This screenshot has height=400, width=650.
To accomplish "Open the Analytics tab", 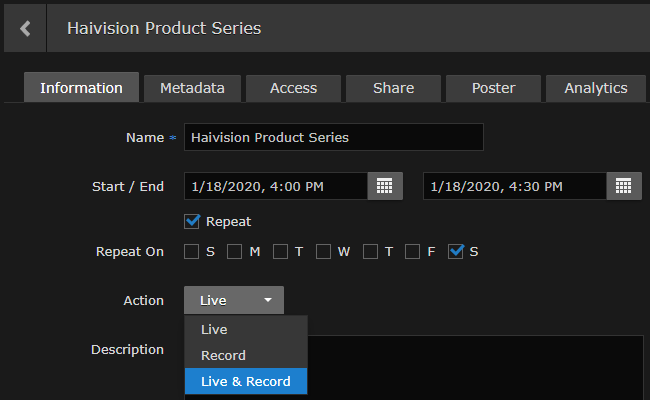I will tap(595, 88).
